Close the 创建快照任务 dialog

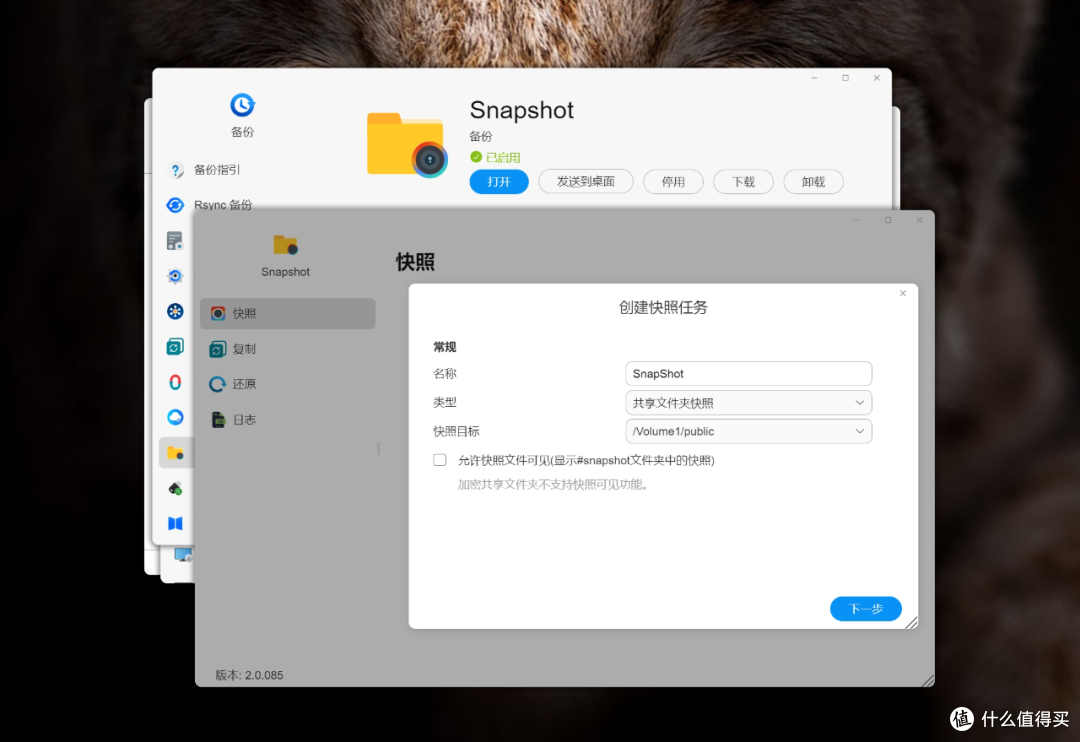[x=903, y=293]
